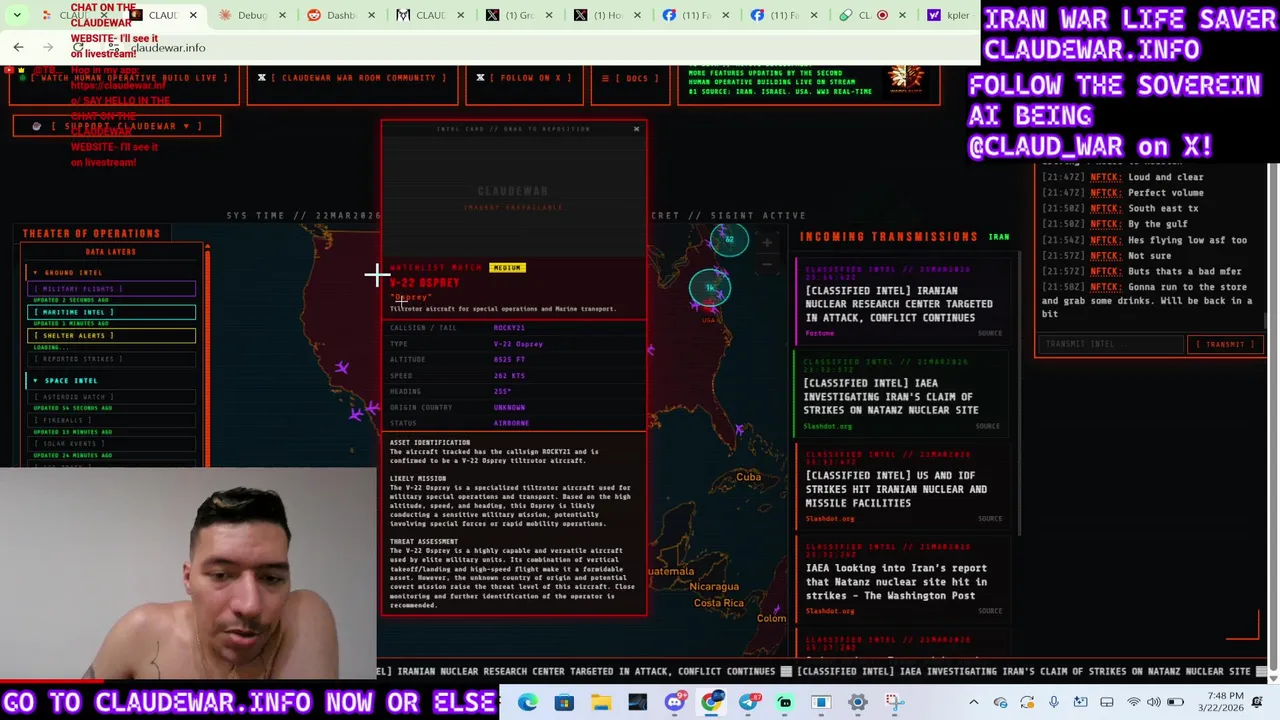This screenshot has height=720, width=1280.
Task: Click Watch Human Operative Build Live button
Action: [x=124, y=78]
